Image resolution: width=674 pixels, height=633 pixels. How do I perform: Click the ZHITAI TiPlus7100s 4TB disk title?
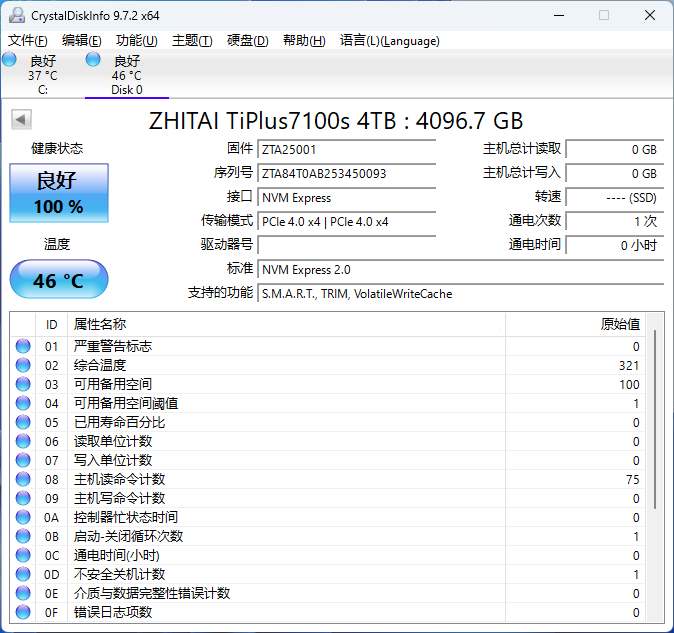[x=336, y=121]
